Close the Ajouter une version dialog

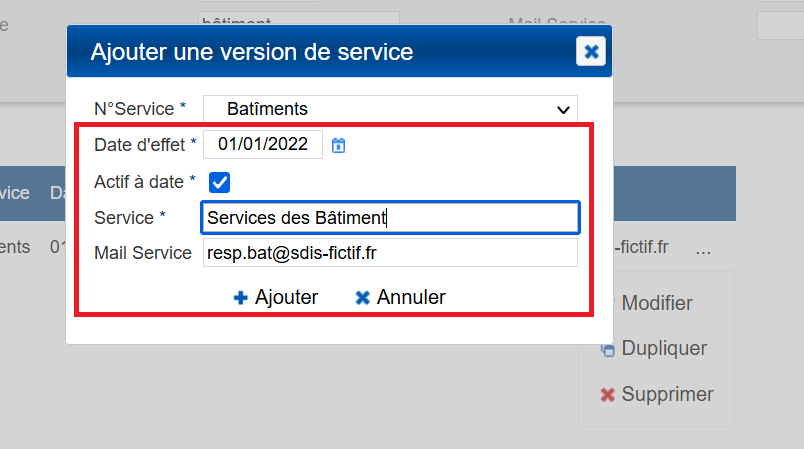point(591,51)
